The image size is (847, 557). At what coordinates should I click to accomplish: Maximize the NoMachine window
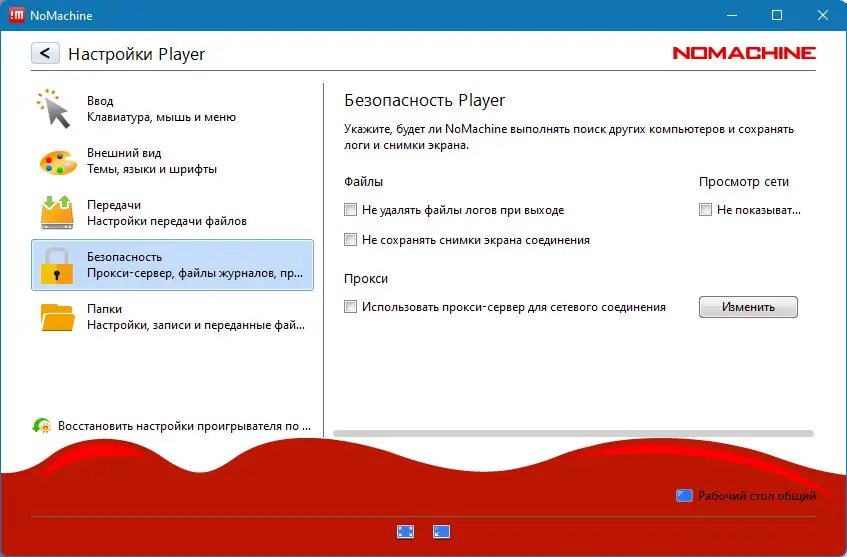click(x=777, y=15)
